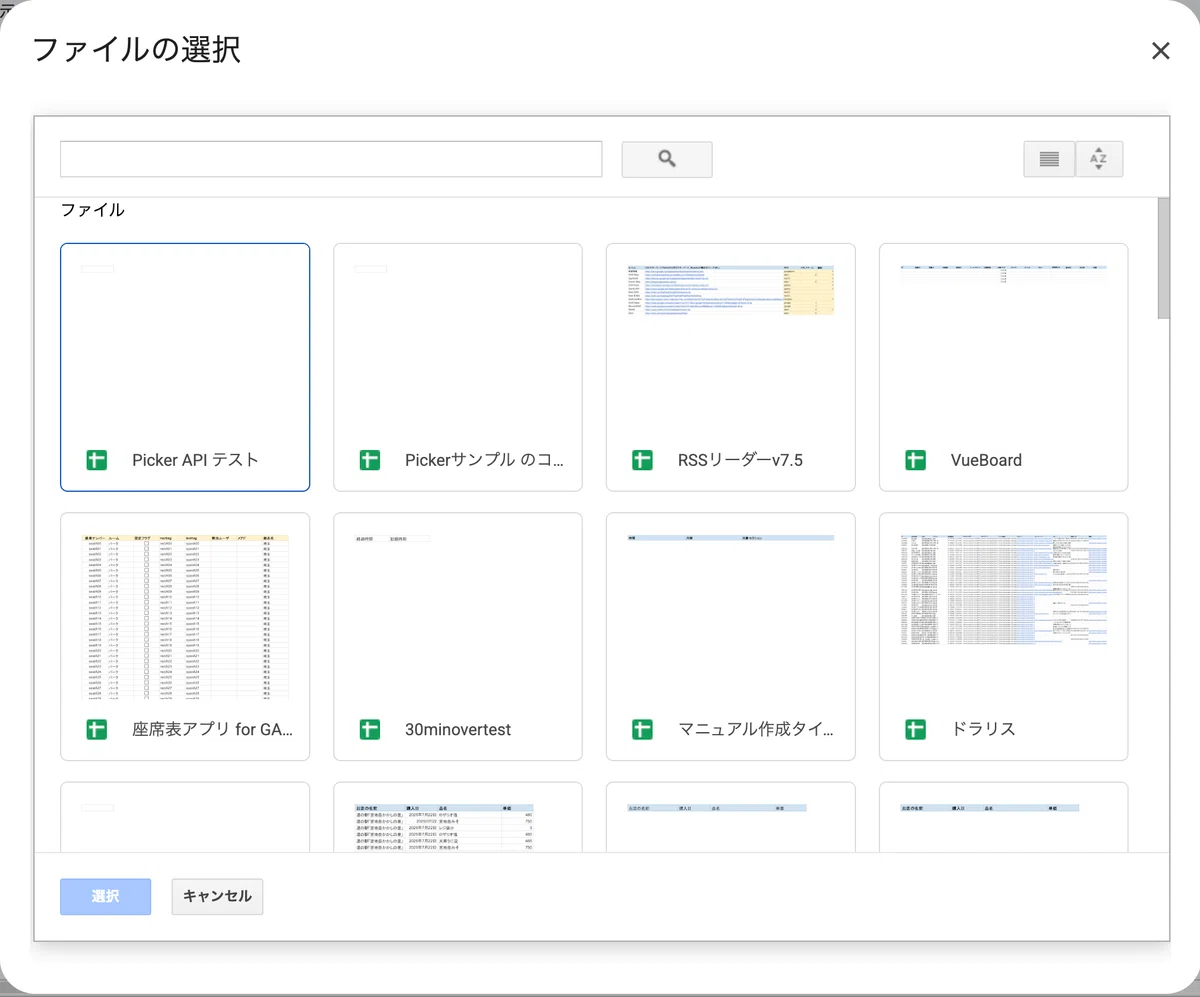The image size is (1200, 997).
Task: Close the ファイルの選択 dialog
Action: (x=1160, y=51)
